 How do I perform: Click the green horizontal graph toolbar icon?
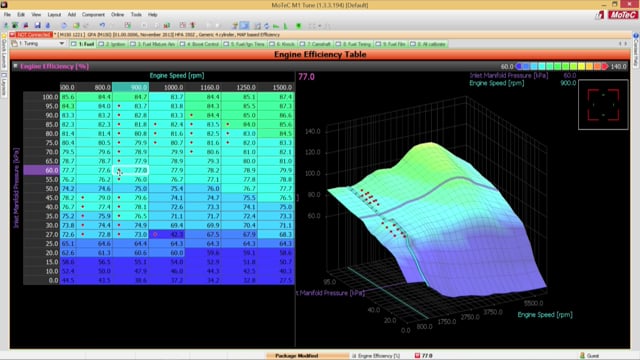point(276,26)
